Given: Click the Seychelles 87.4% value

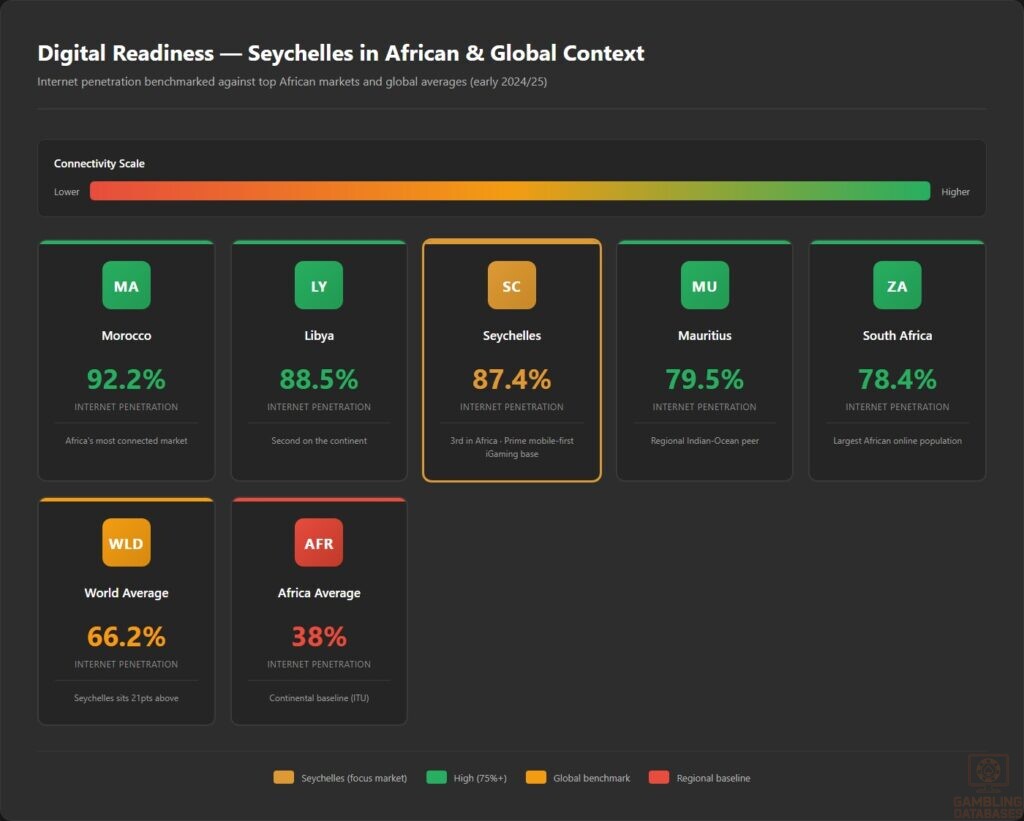Looking at the screenshot, I should pos(511,379).
